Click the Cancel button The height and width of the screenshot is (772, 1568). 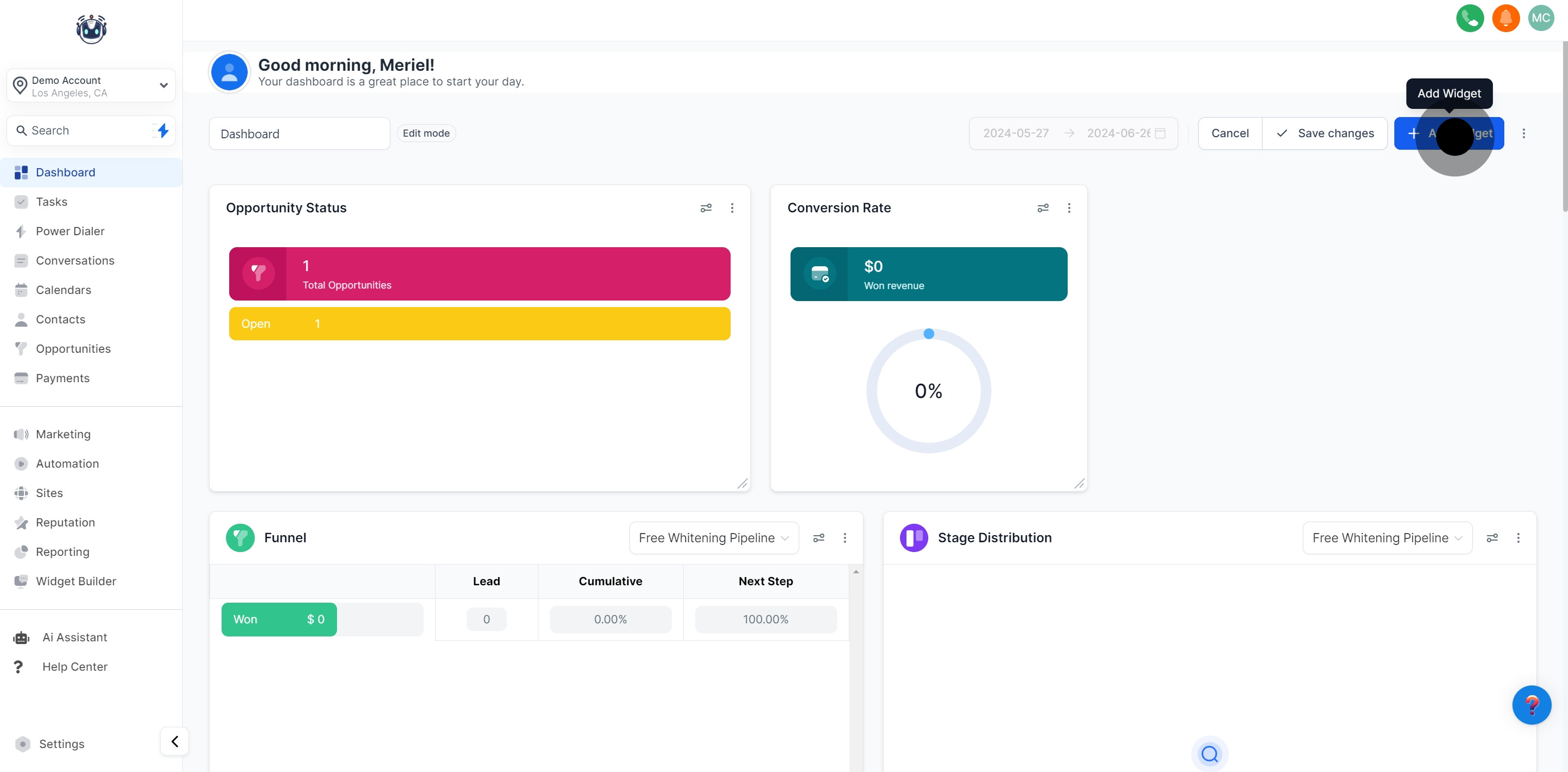1229,133
